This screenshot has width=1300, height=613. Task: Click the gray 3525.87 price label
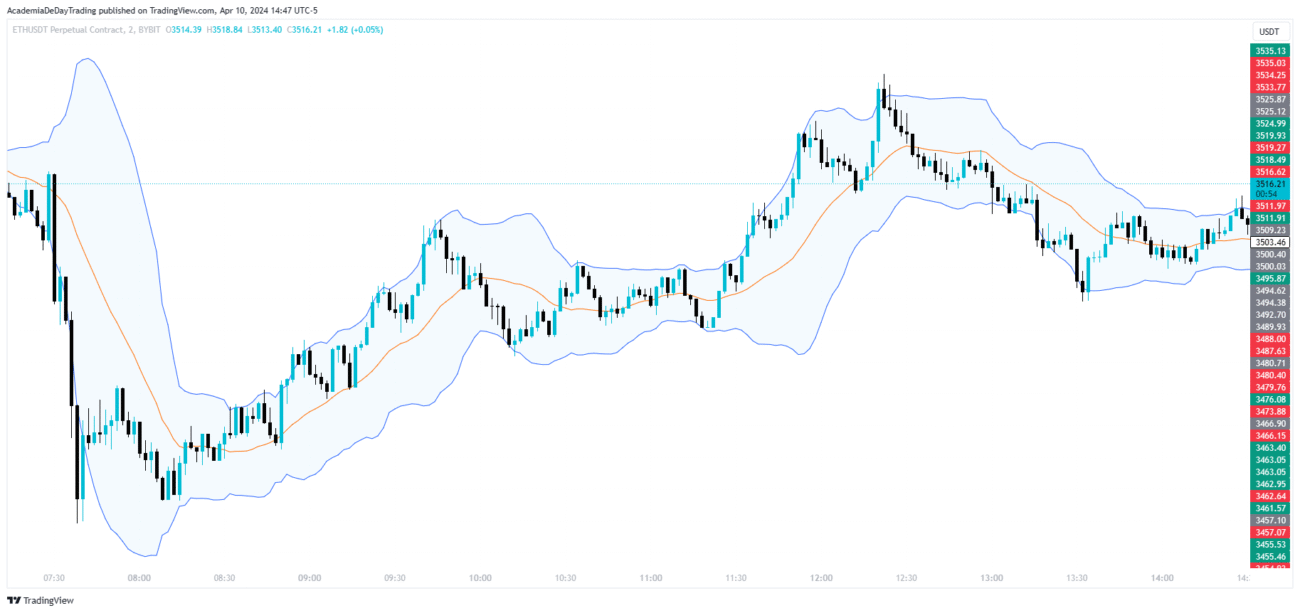tap(1269, 99)
